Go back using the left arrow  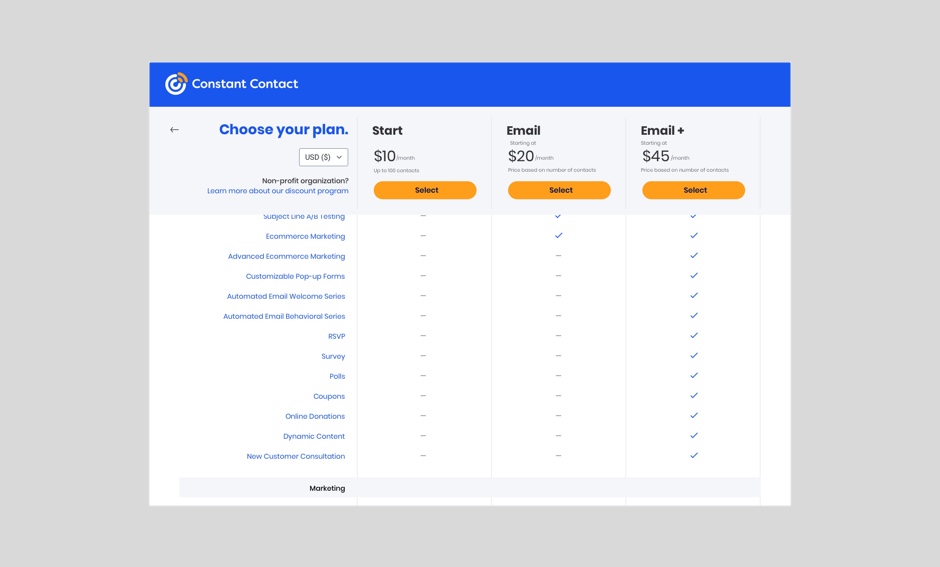pos(174,129)
